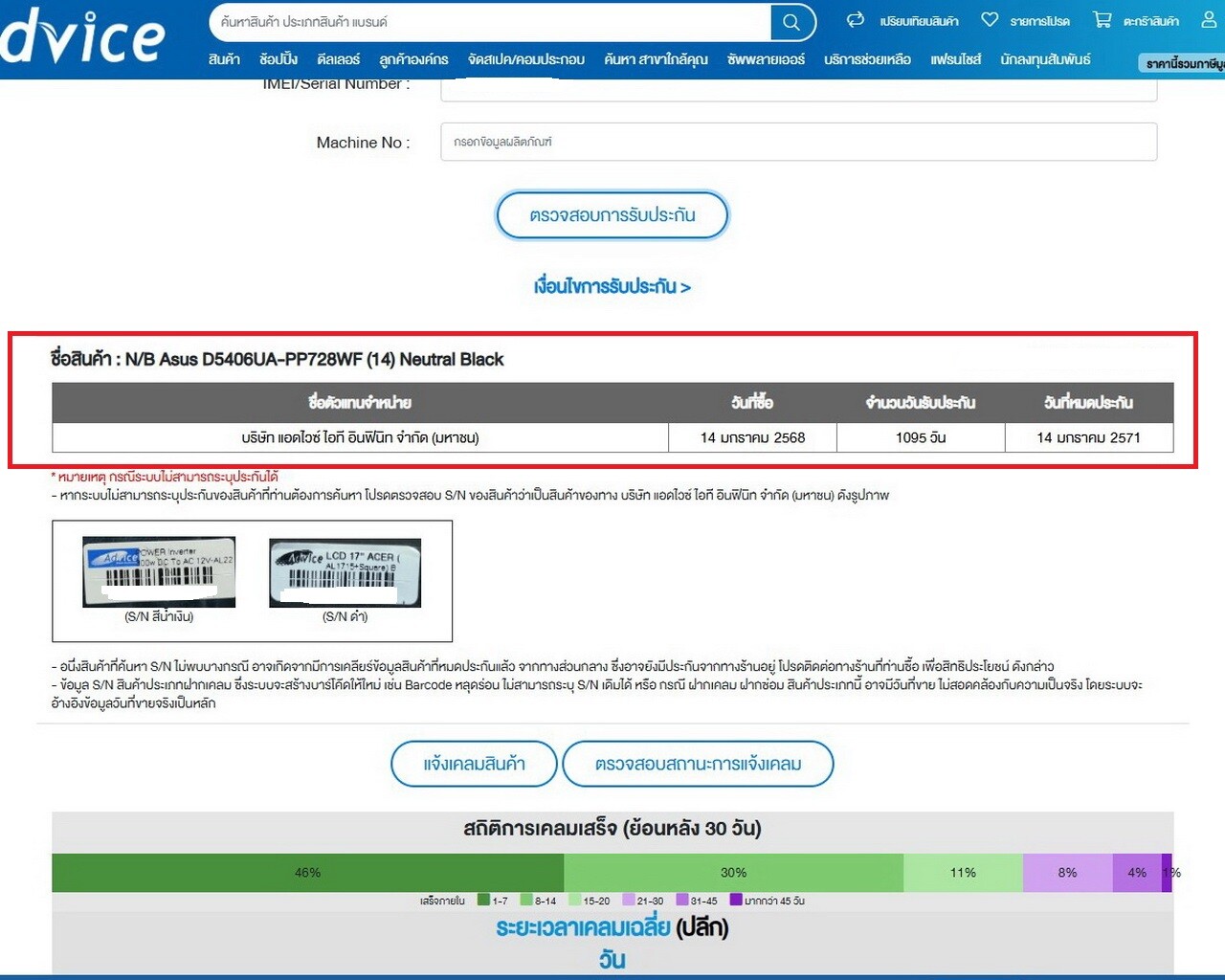Click the แจ้งเคลมสินค้า button
This screenshot has height=980, width=1225.
click(x=474, y=764)
